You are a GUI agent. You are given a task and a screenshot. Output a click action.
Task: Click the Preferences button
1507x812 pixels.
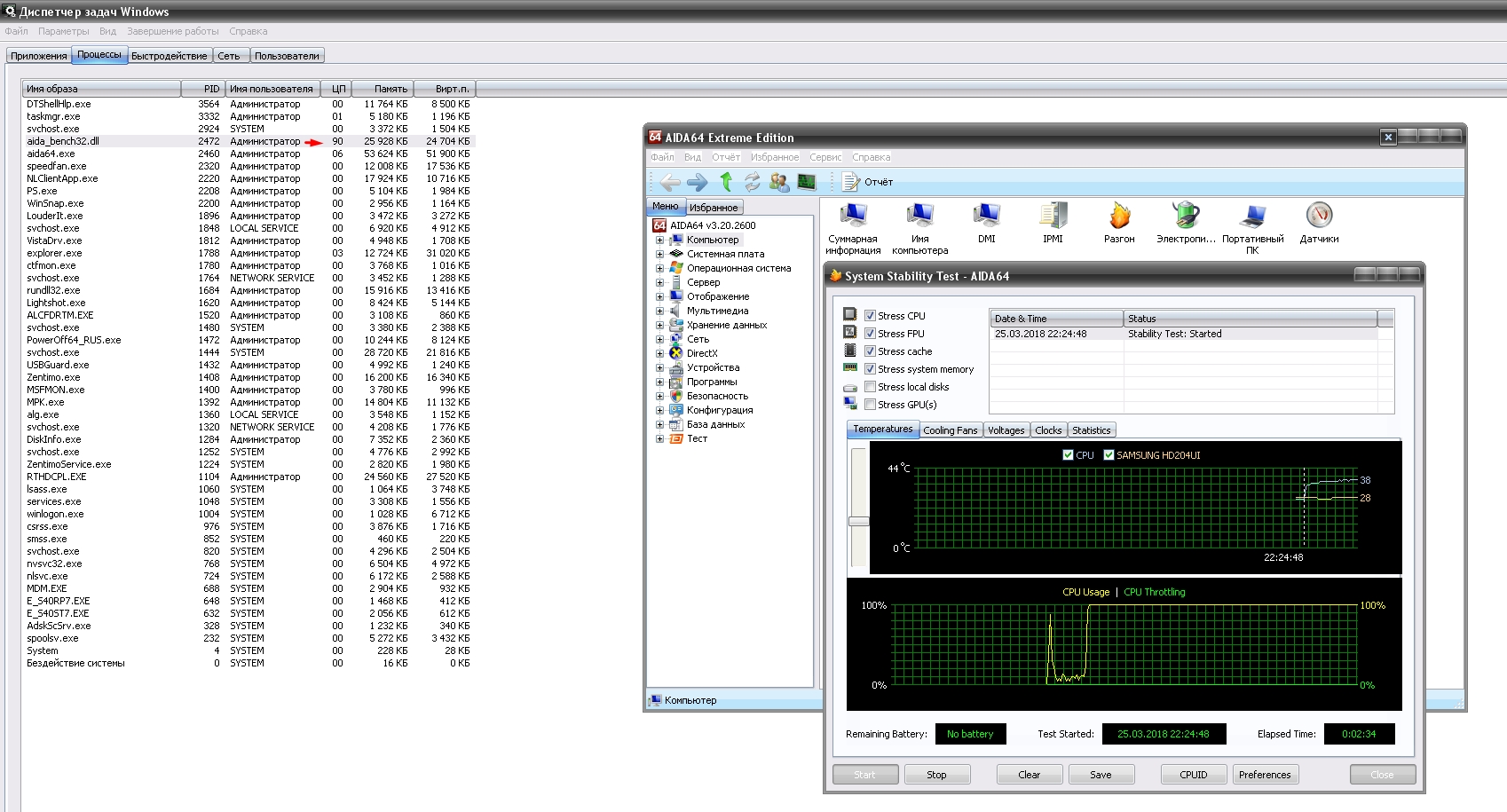point(1265,775)
